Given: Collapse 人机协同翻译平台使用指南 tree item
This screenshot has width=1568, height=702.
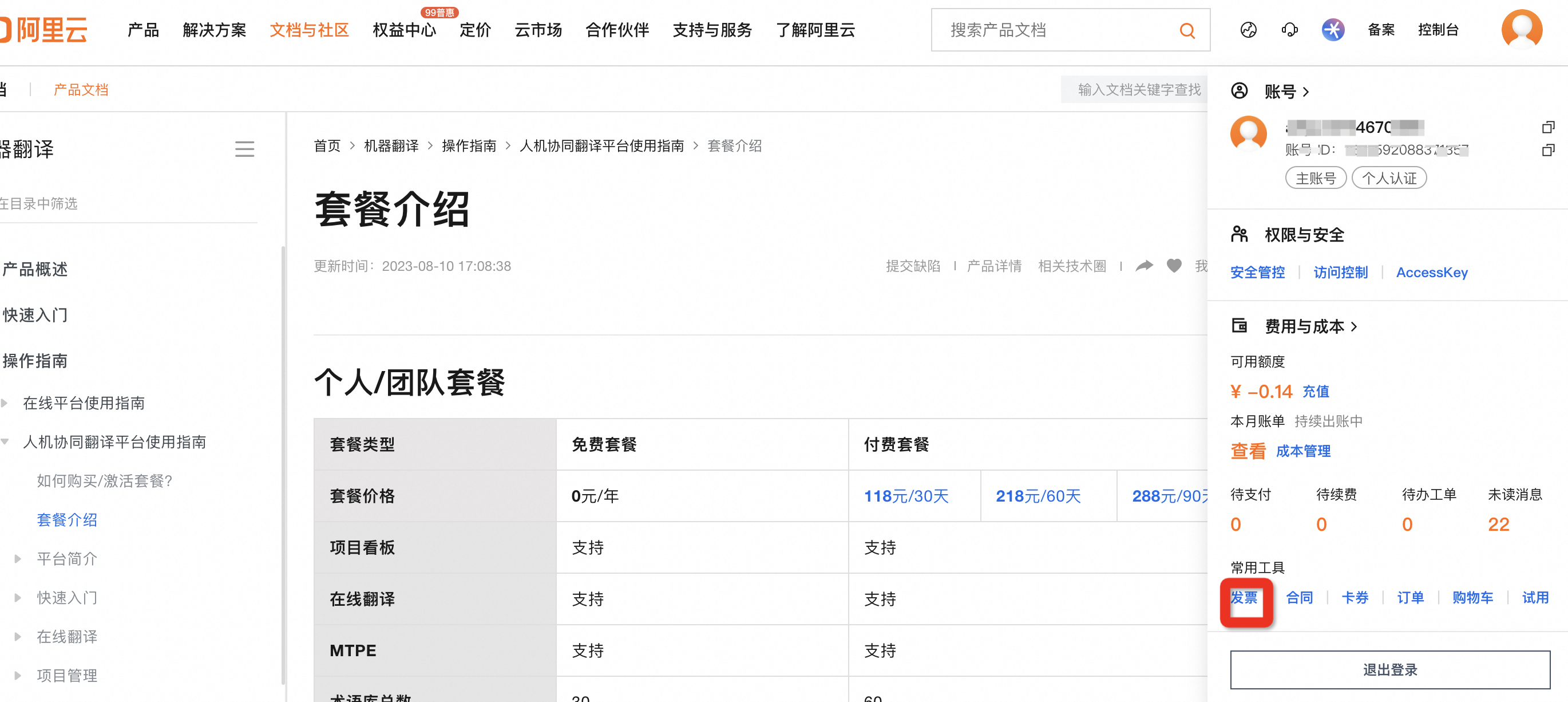Looking at the screenshot, I should click(x=5, y=441).
